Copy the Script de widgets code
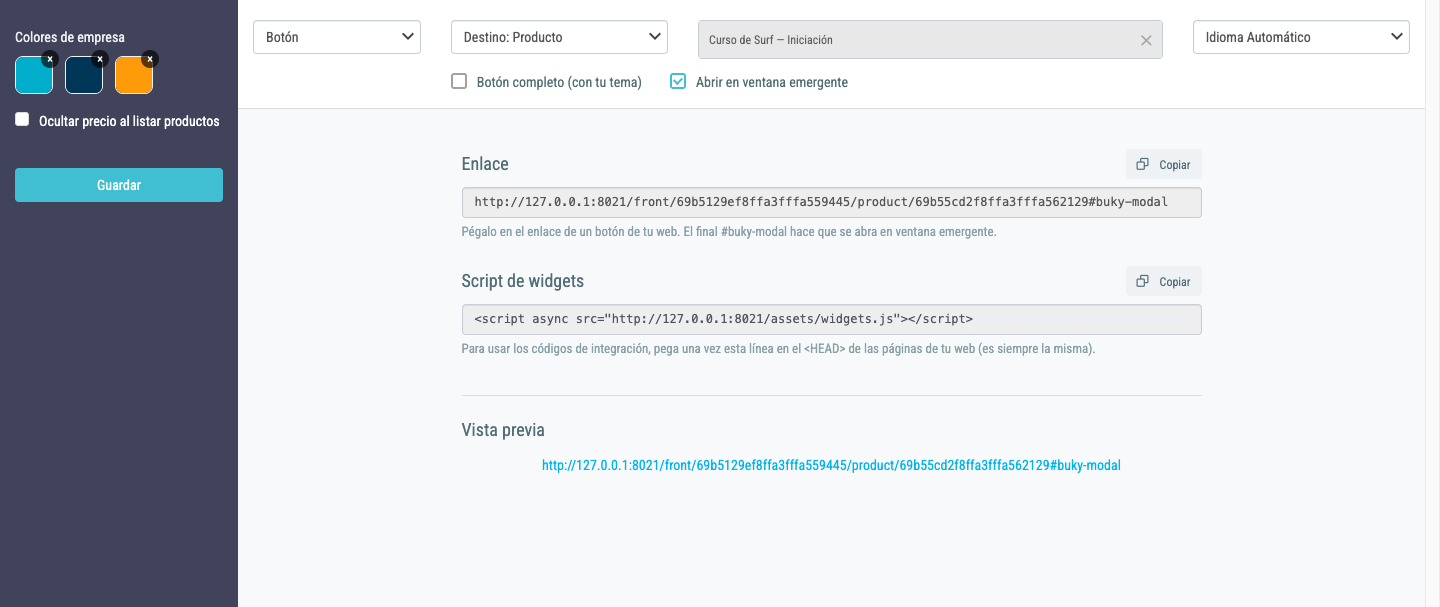The image size is (1440, 607). click(x=1164, y=281)
